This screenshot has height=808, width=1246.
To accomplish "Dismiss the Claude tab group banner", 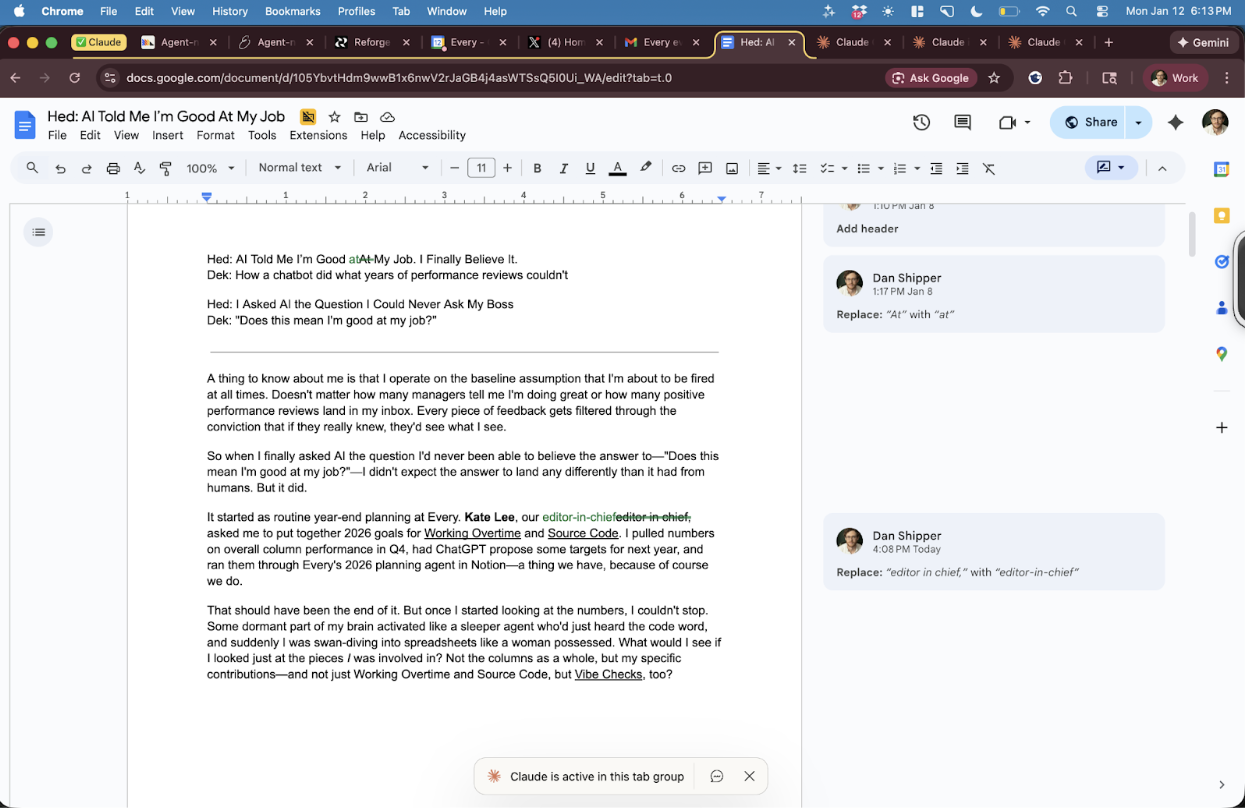I will [749, 776].
